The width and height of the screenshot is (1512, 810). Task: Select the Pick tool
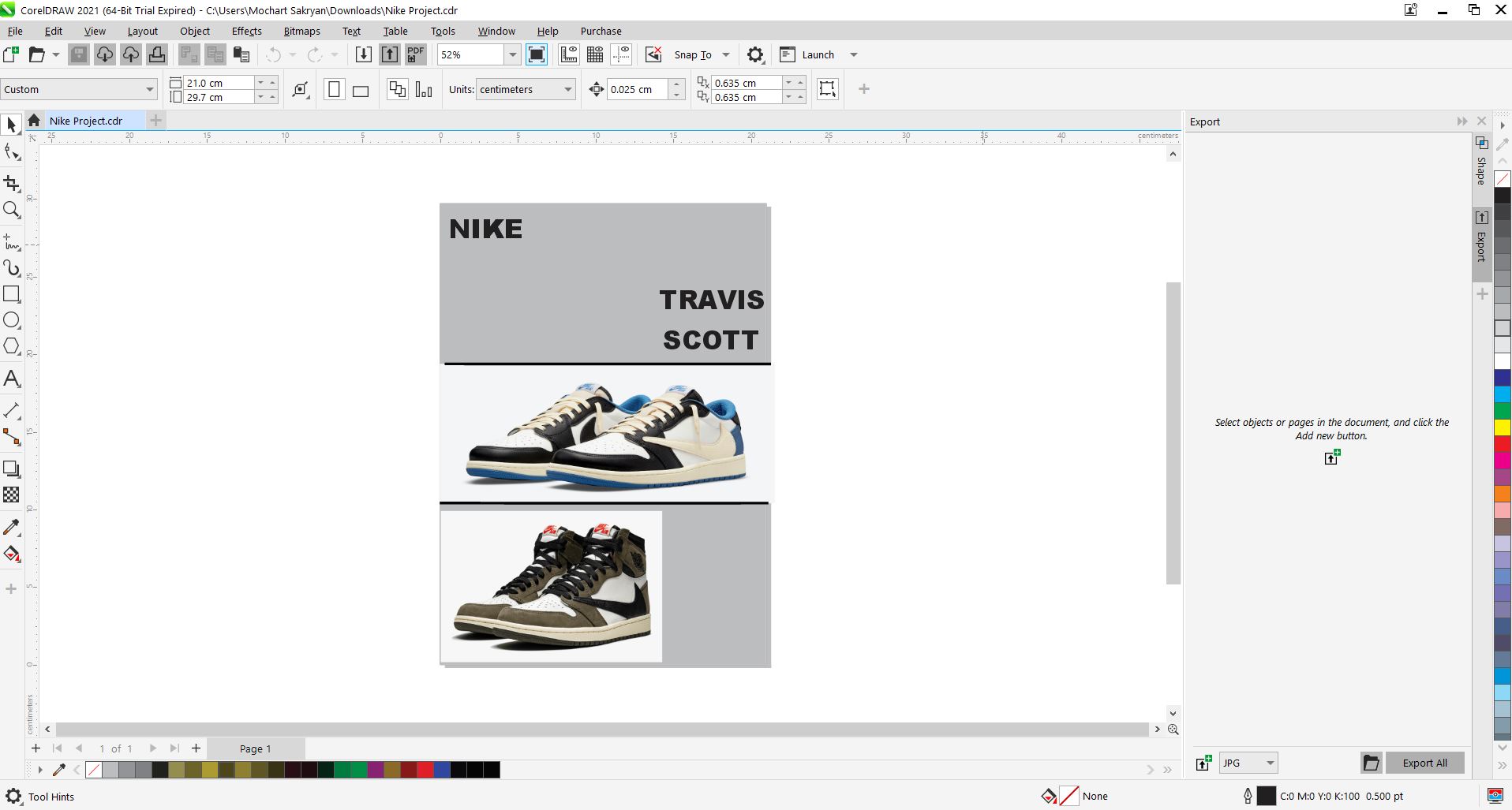pos(11,125)
